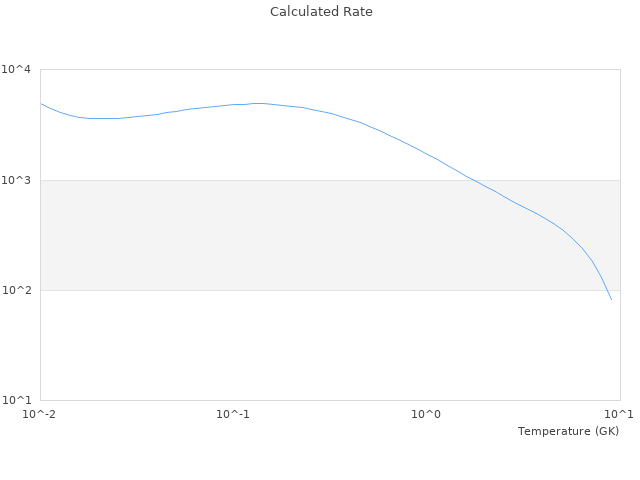Click the blue curve's leftmost starting point
Viewport: 640px width, 480px height.
tap(41, 103)
